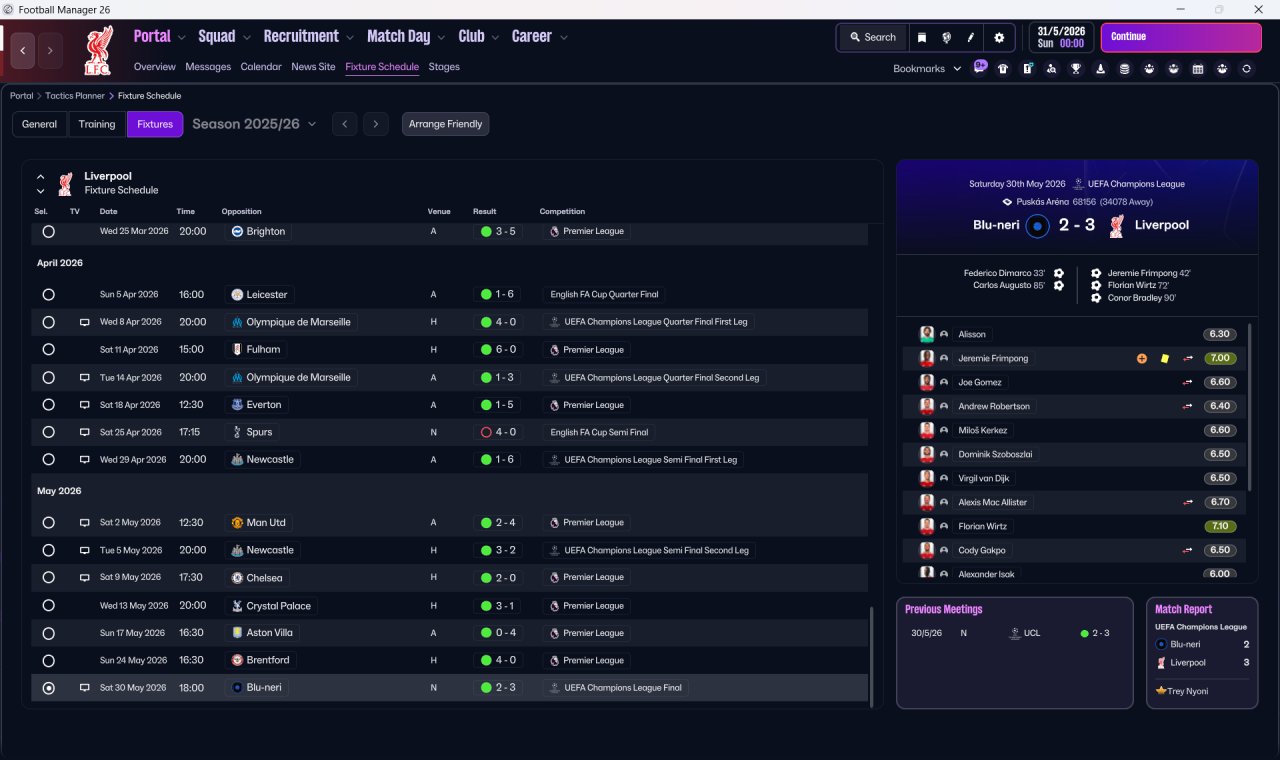Click the Chelsea club badge icon

click(x=237, y=578)
